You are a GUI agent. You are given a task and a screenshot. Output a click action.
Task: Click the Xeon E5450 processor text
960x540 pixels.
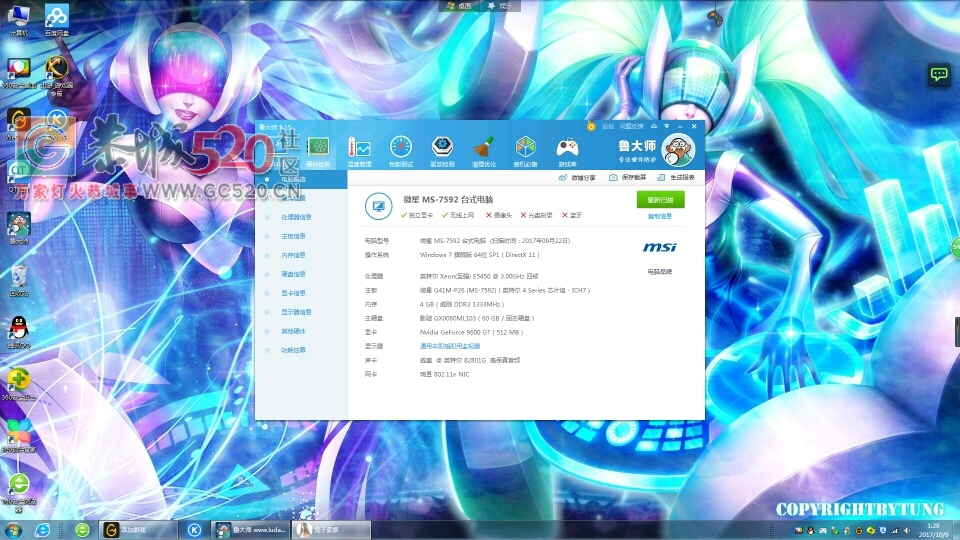(479, 276)
